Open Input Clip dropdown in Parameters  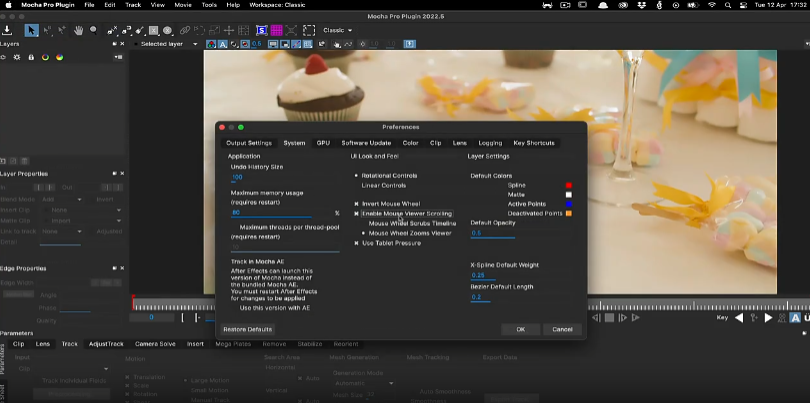(x=71, y=368)
